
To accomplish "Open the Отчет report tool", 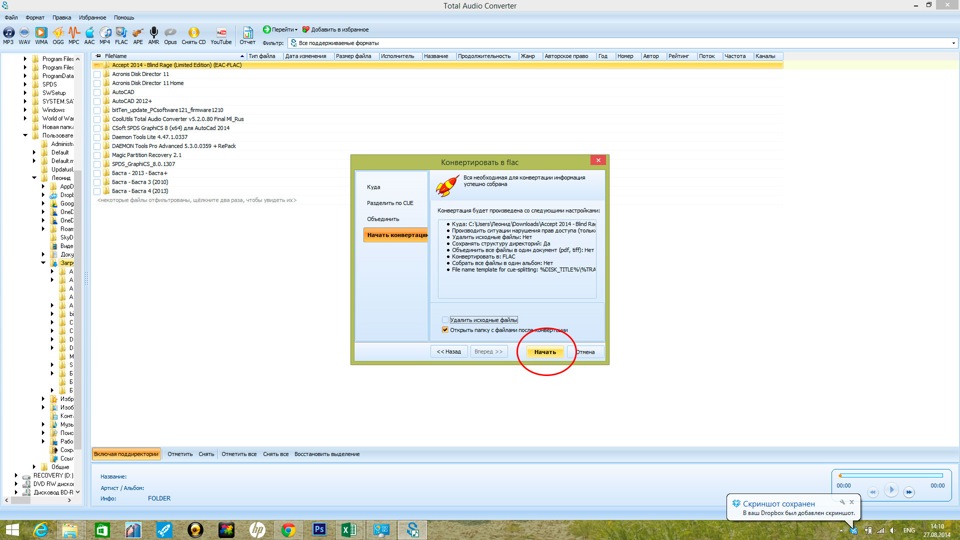I will tap(247, 36).
